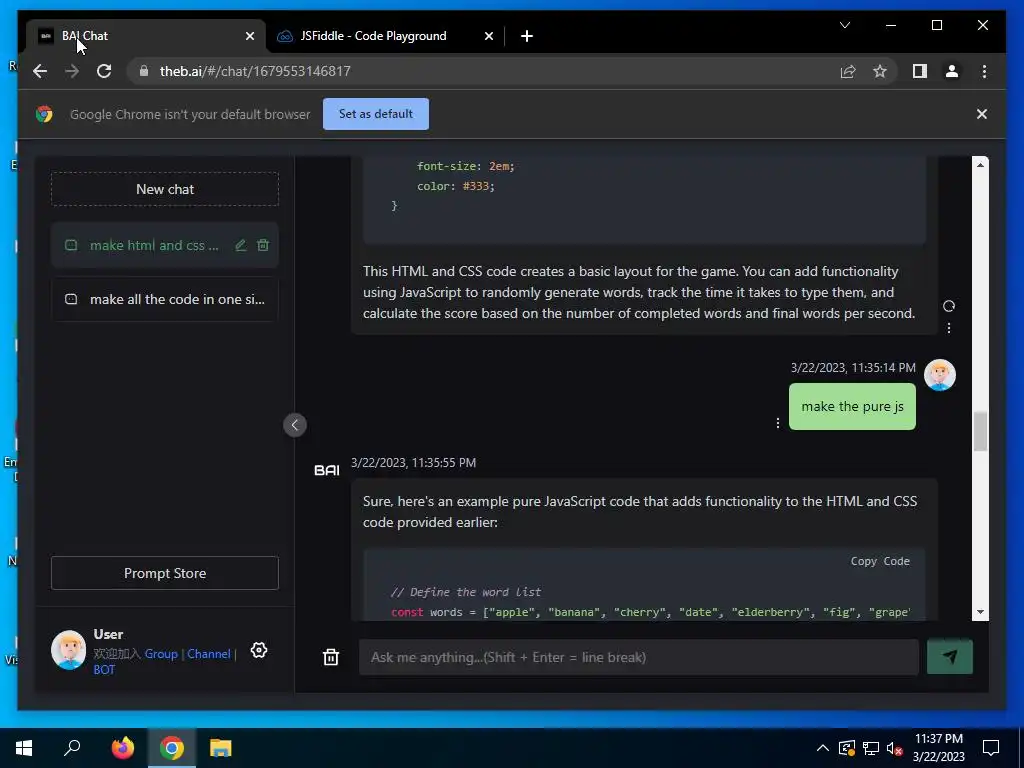The height and width of the screenshot is (768, 1024).
Task: Click the lock icon in address bar
Action: point(144,71)
